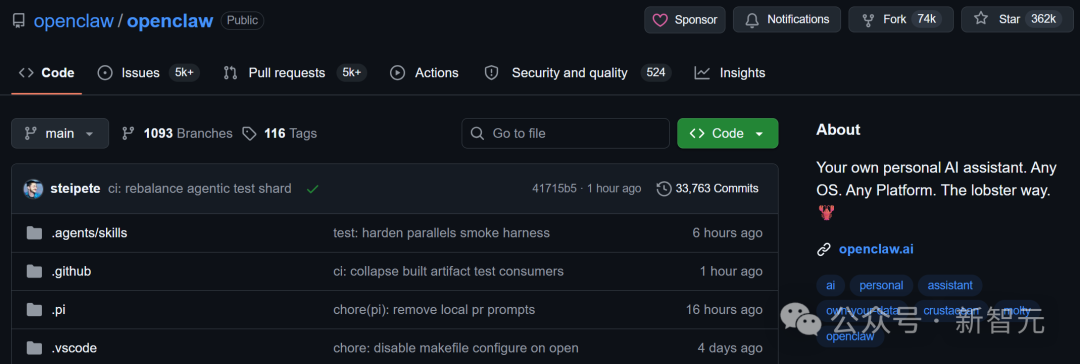This screenshot has width=1080, height=364.
Task: Open the .agents/skills folder
Action: 89,233
